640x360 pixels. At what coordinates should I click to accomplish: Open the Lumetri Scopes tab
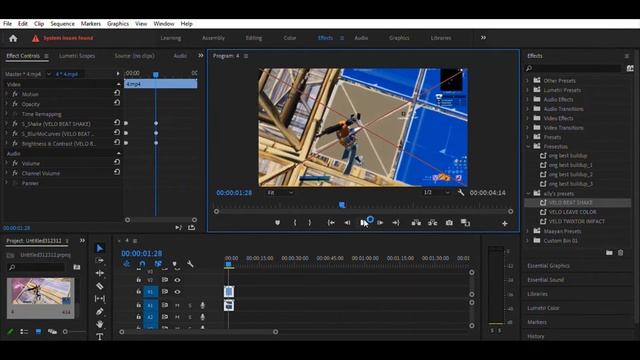pyautogui.click(x=77, y=56)
